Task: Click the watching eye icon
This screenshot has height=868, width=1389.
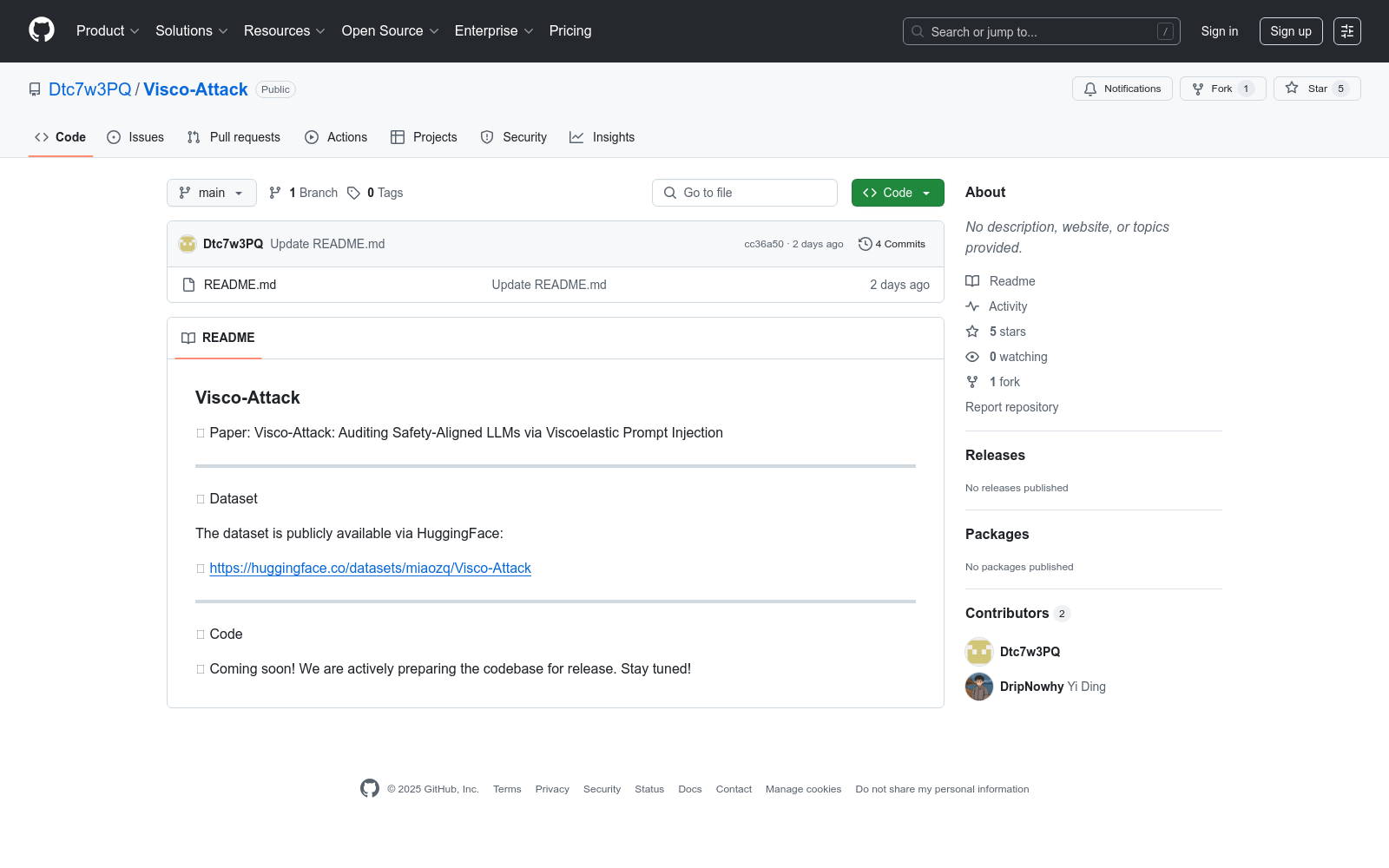Action: (x=972, y=357)
